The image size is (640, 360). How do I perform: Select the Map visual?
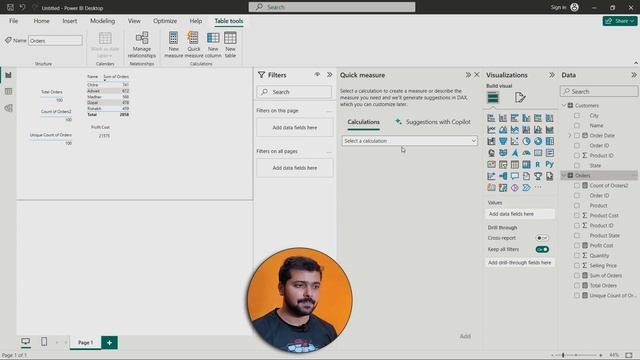[x=491, y=153]
